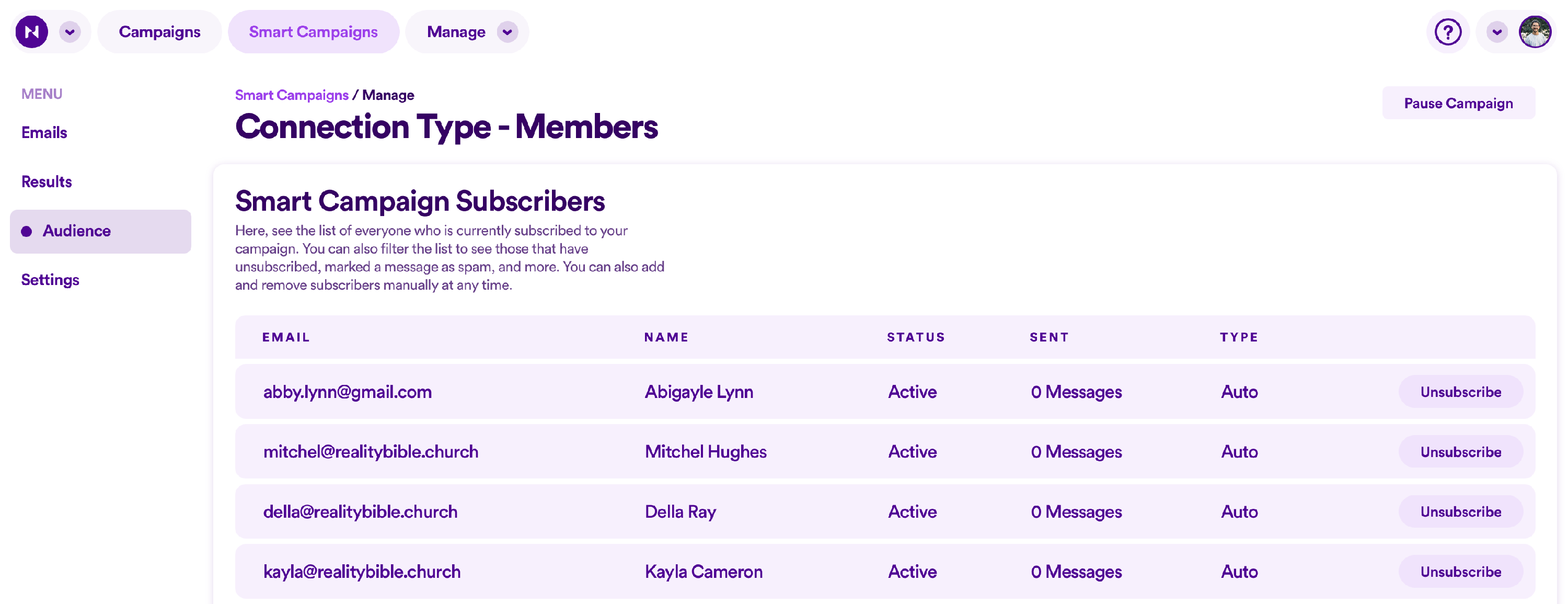1568x604 pixels.
Task: Unsubscribe Abigayle Lynn
Action: tap(1460, 392)
